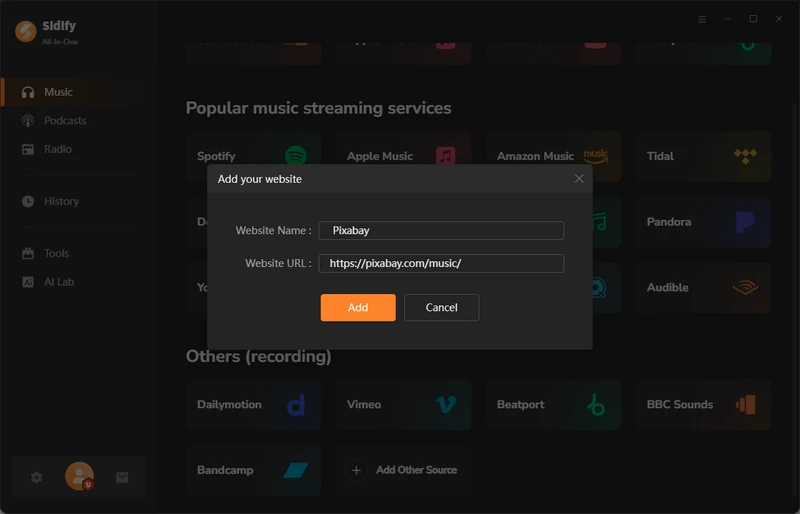The image size is (800, 514).
Task: Select the Dailymotion recording source
Action: pyautogui.click(x=254, y=404)
